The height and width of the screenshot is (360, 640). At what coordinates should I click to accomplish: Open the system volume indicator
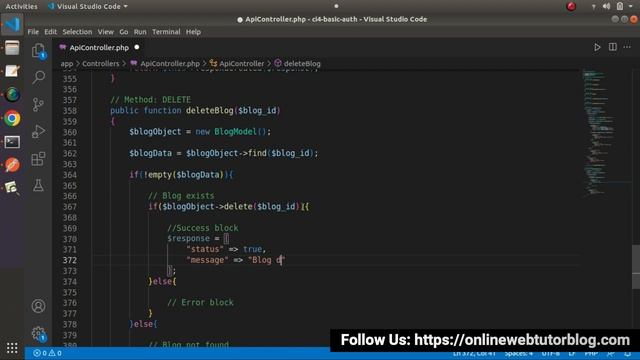pyautogui.click(x=607, y=6)
